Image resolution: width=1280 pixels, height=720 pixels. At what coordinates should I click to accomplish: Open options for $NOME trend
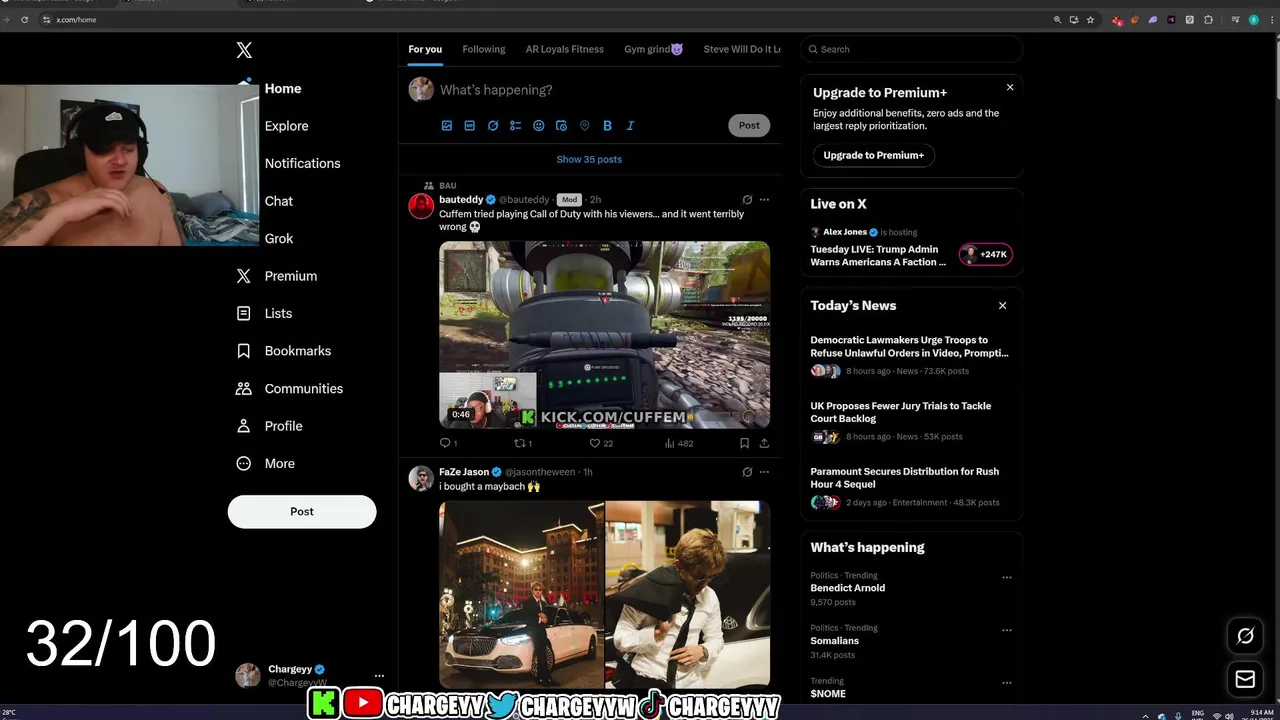point(1007,683)
